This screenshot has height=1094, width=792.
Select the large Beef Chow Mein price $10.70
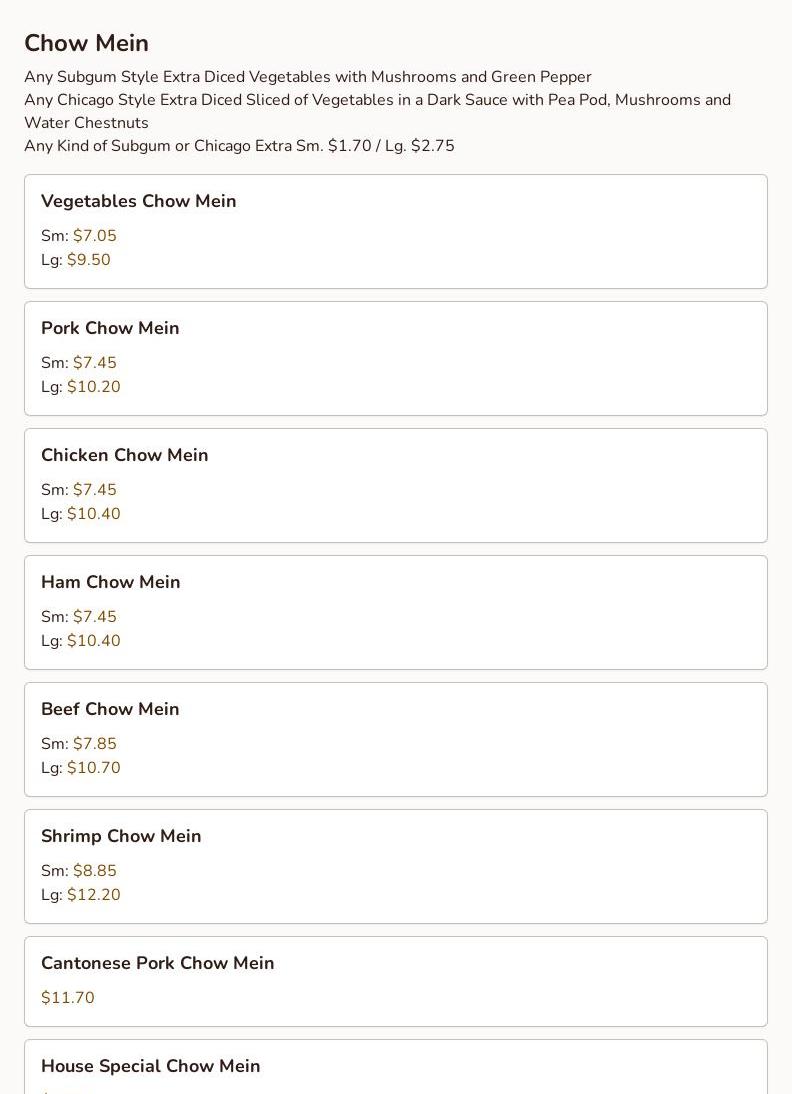click(94, 768)
